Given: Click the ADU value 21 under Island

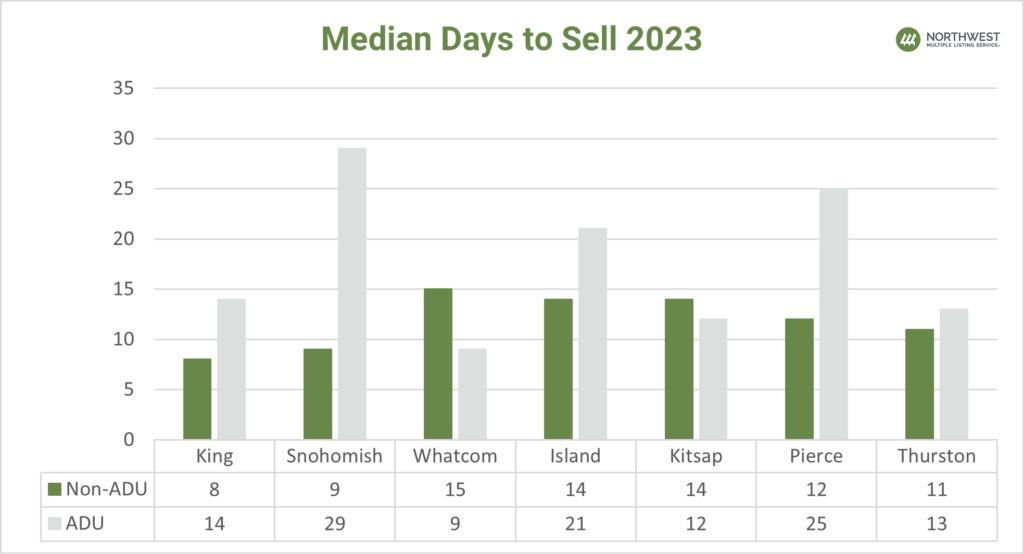Looking at the screenshot, I should point(576,522).
